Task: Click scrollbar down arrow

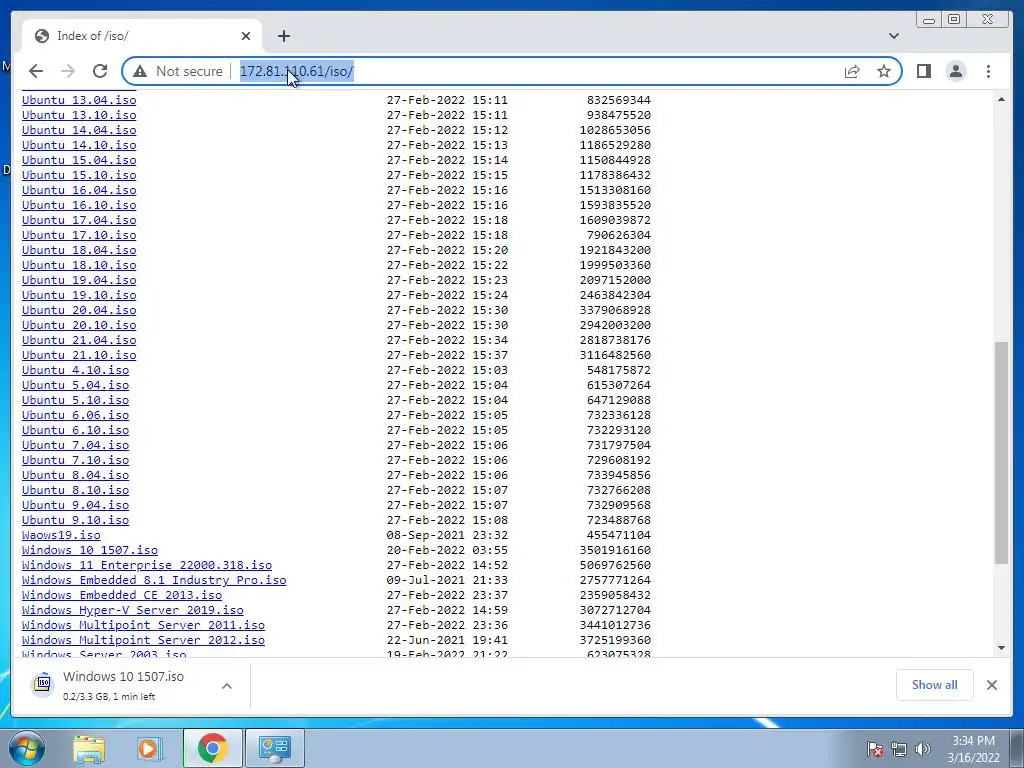Action: coord(1001,648)
